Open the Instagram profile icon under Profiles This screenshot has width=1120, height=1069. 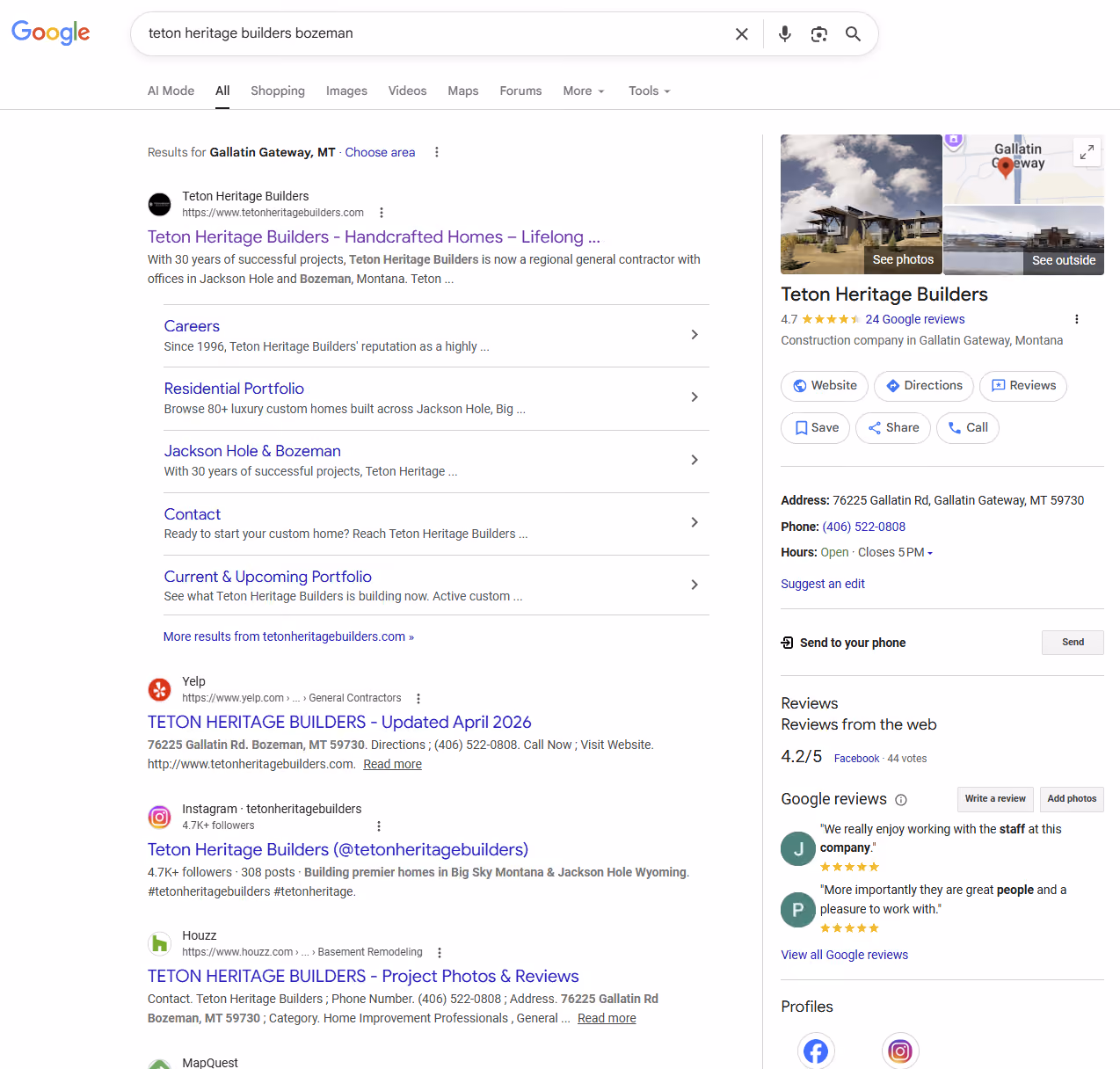click(x=900, y=1051)
